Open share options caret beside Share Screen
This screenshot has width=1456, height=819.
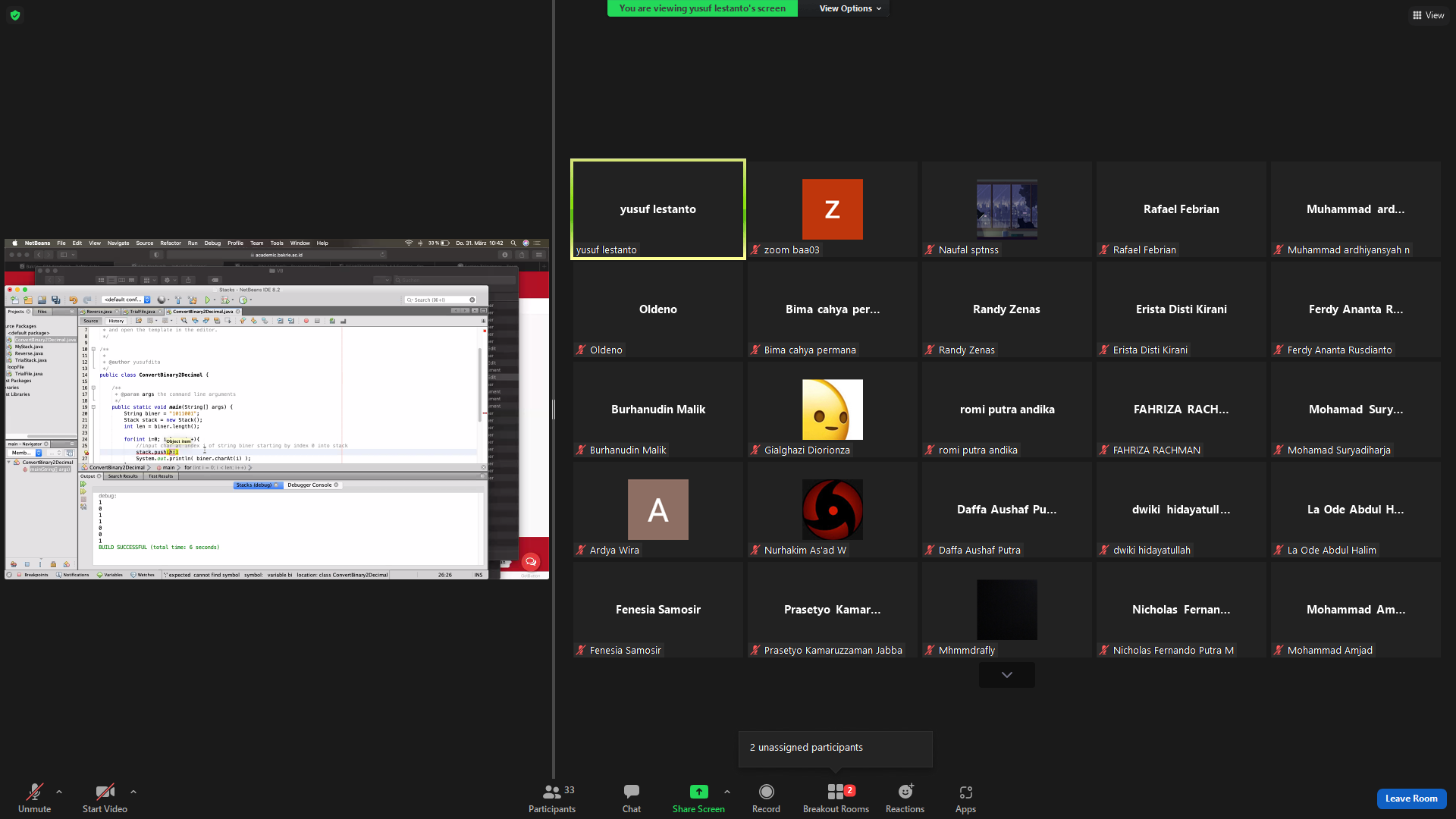point(727,792)
